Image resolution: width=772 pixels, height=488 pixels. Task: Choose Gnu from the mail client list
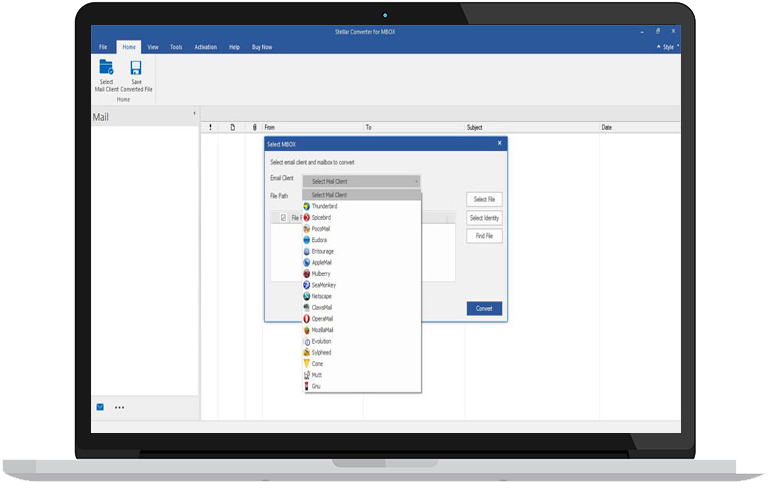click(362, 387)
